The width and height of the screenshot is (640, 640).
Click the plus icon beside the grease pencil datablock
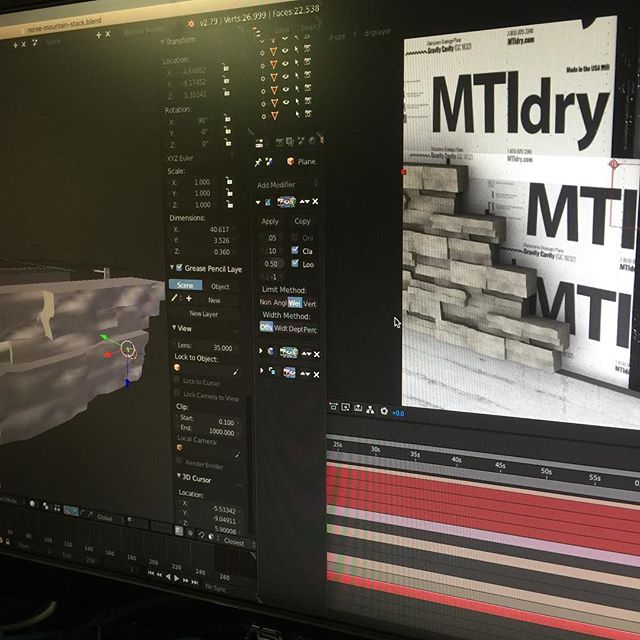[189, 298]
